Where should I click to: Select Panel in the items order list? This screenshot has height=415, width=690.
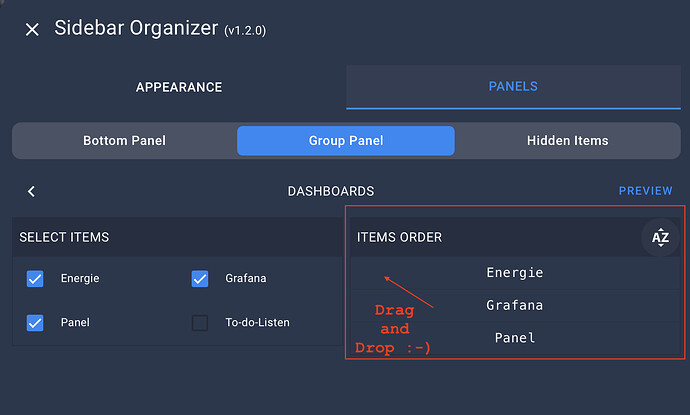pyautogui.click(x=515, y=338)
